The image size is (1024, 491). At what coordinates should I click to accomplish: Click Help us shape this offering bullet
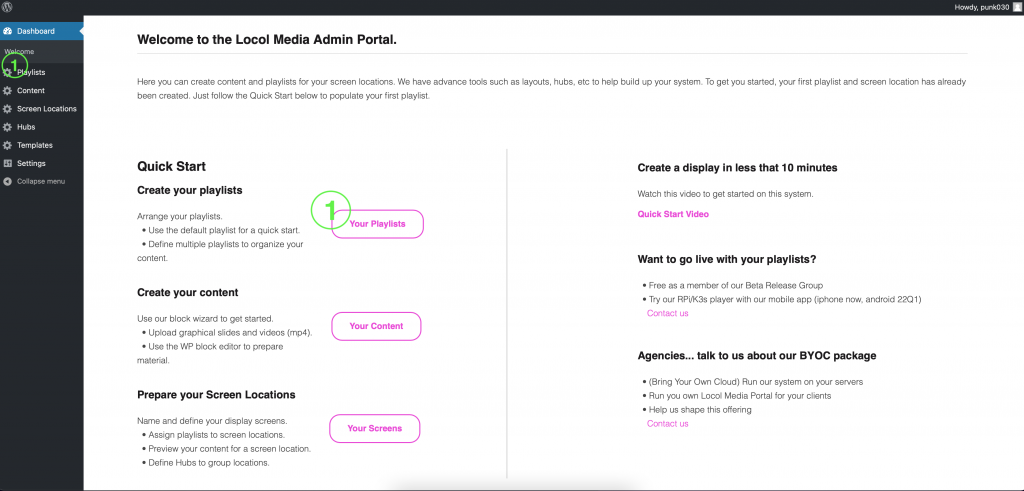click(x=700, y=410)
